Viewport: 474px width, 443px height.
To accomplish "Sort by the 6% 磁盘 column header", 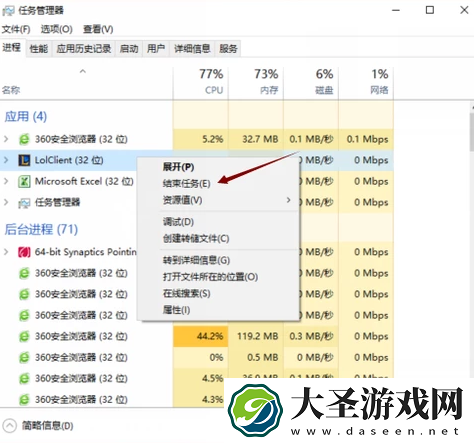I will (311, 82).
